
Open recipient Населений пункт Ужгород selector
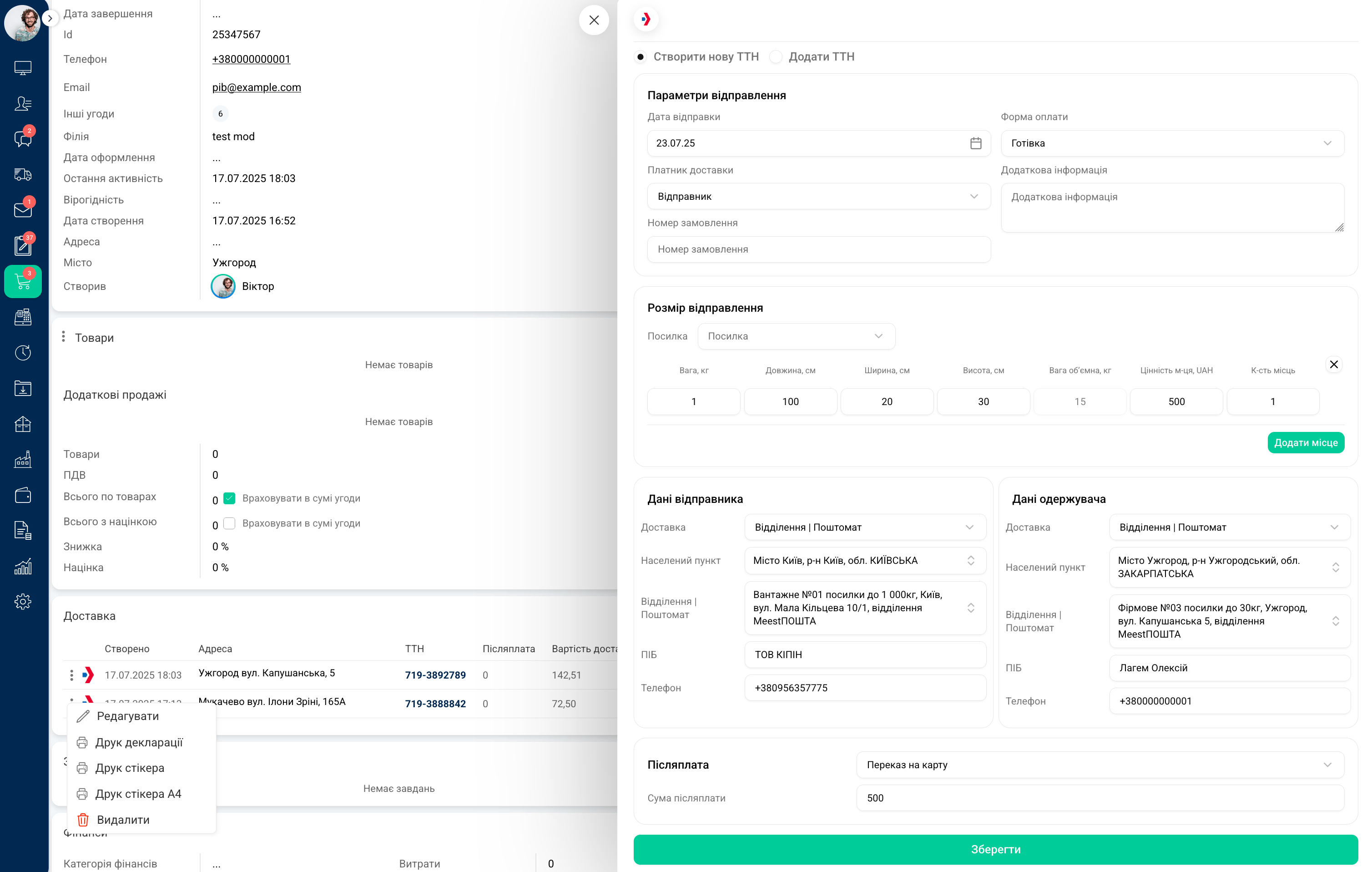(x=1230, y=567)
